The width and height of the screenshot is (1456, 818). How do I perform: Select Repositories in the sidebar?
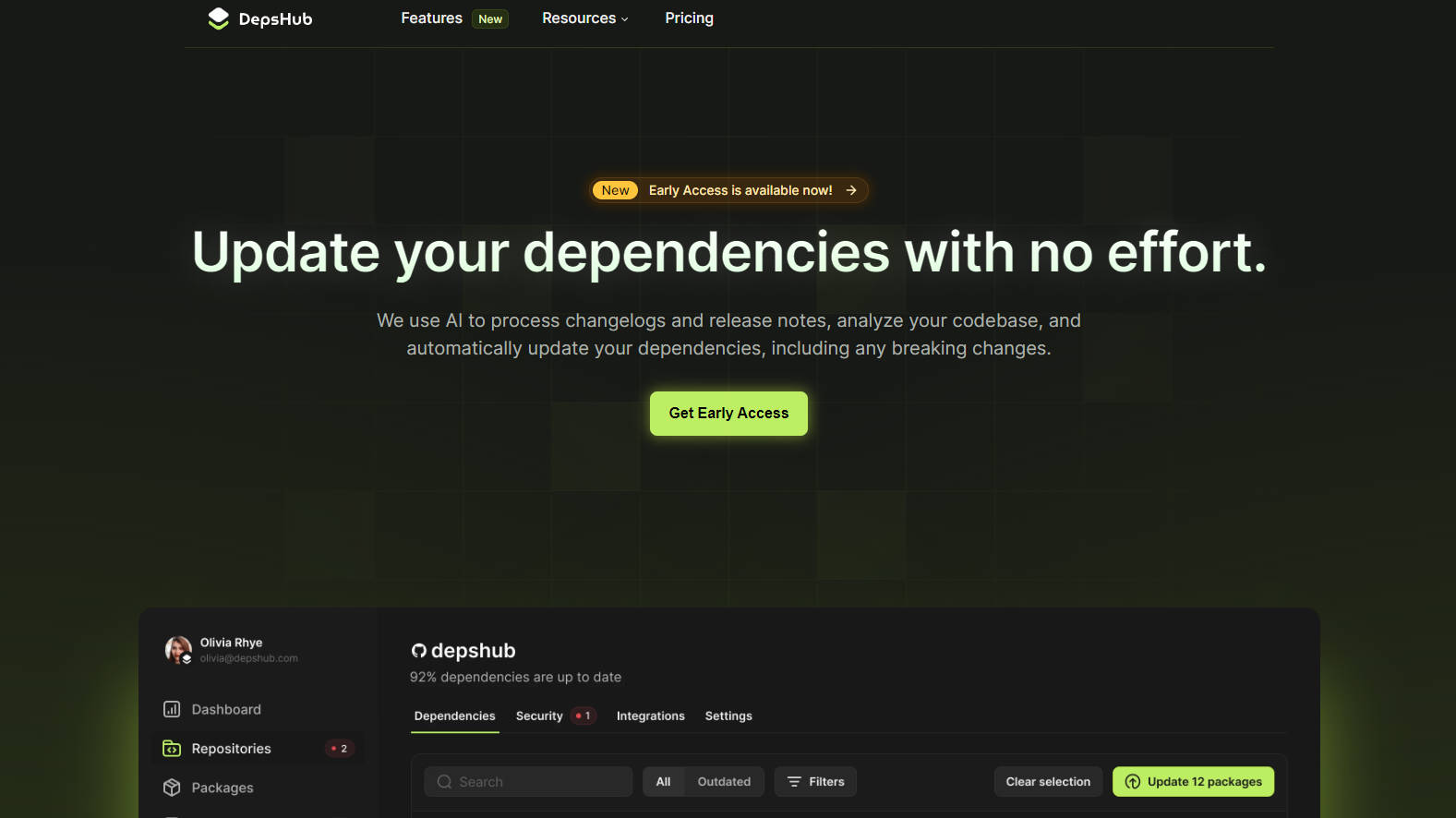[x=258, y=749]
